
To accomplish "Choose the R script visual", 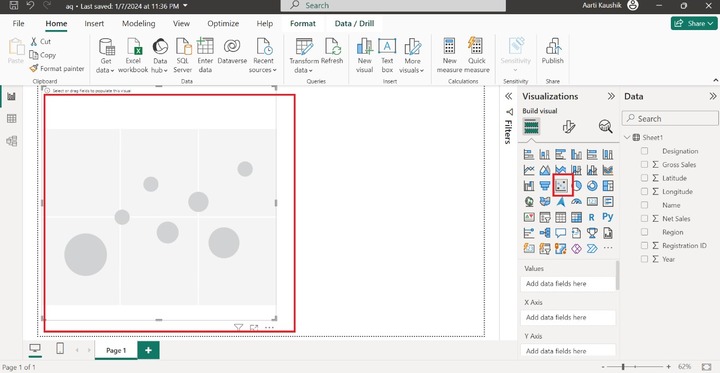I will [x=592, y=217].
